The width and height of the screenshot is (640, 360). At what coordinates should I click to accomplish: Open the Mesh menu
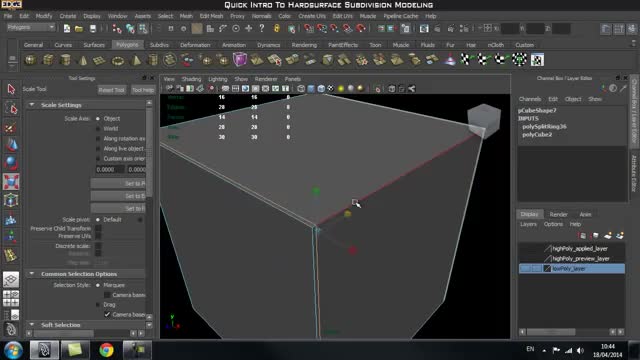point(186,16)
